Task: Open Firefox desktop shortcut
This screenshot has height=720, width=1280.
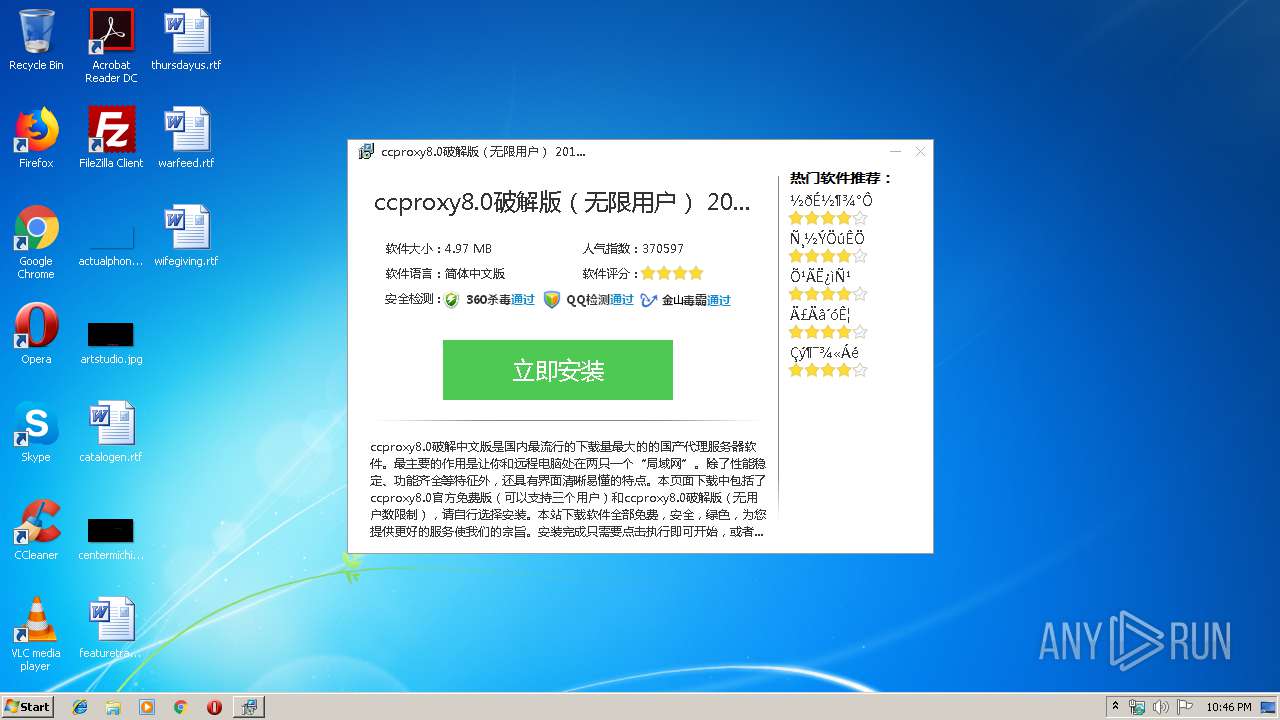Action: click(36, 138)
